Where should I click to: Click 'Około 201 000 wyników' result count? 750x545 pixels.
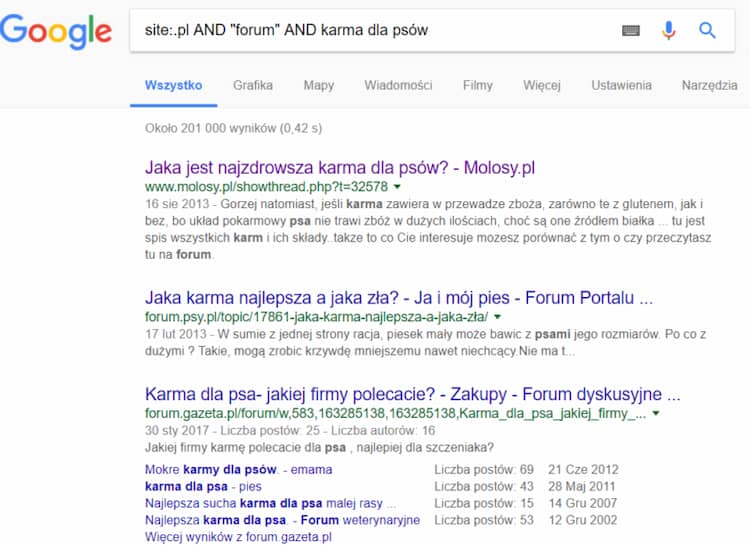[233, 128]
